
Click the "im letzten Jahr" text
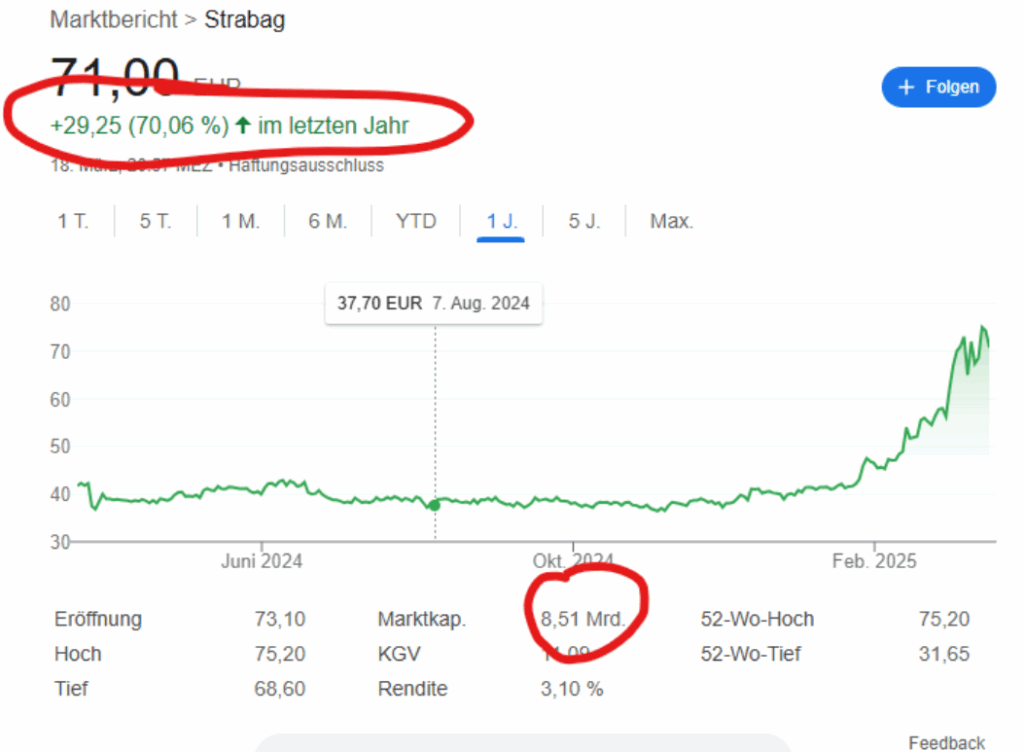333,125
